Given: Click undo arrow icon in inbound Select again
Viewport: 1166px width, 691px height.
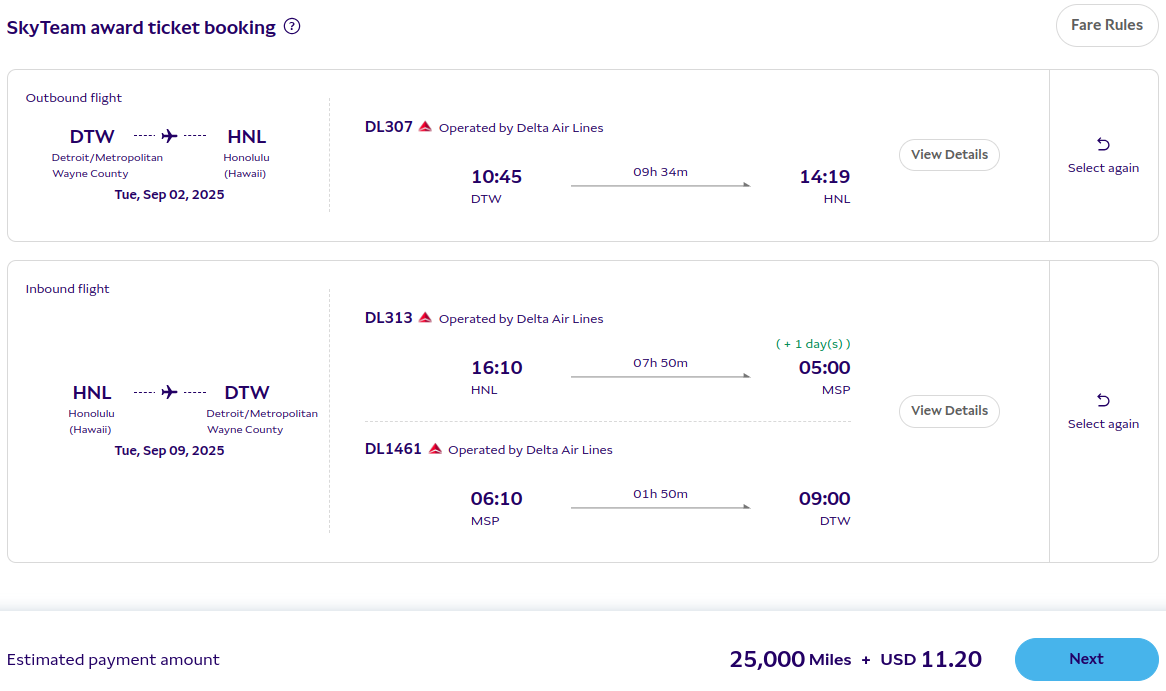Looking at the screenshot, I should (x=1103, y=400).
